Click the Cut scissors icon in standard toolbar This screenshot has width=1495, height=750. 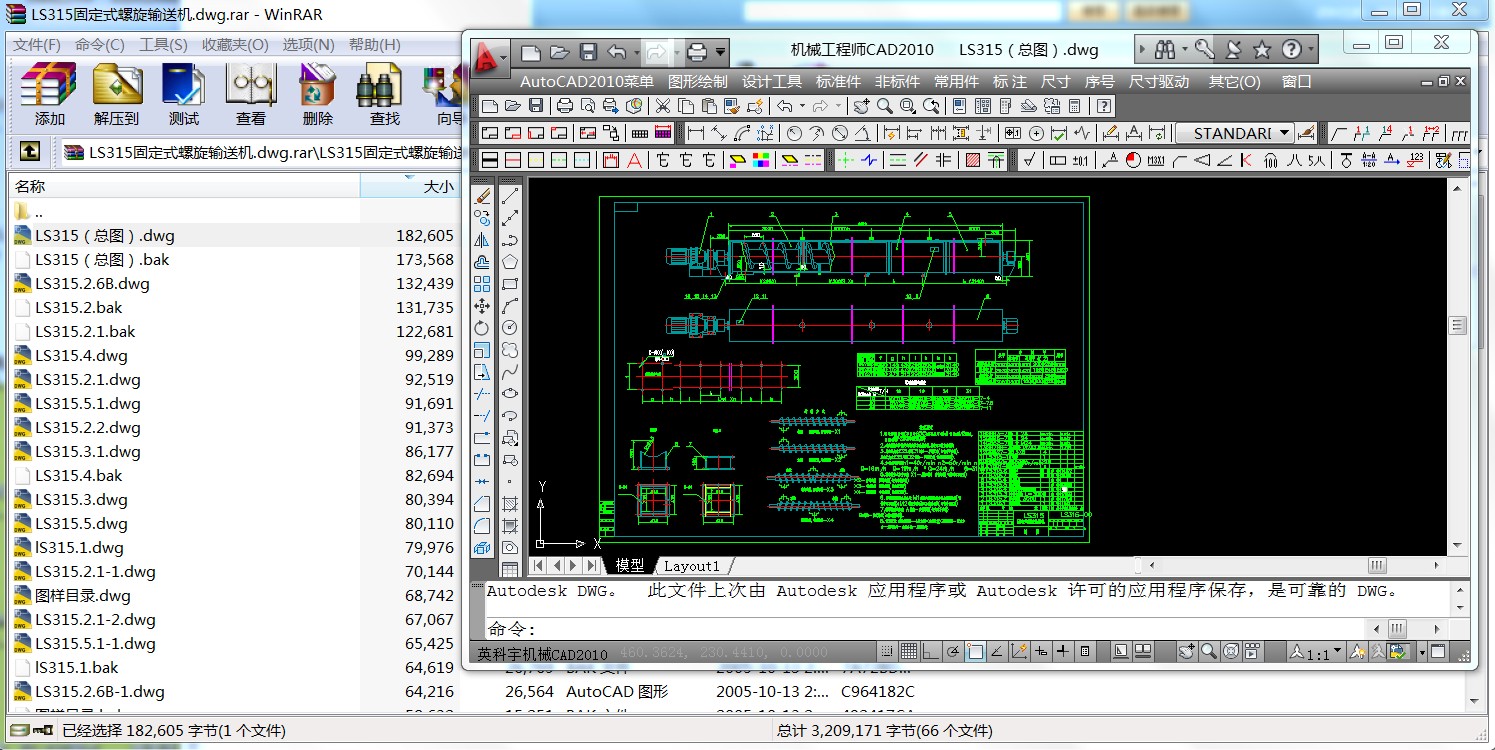tap(662, 106)
